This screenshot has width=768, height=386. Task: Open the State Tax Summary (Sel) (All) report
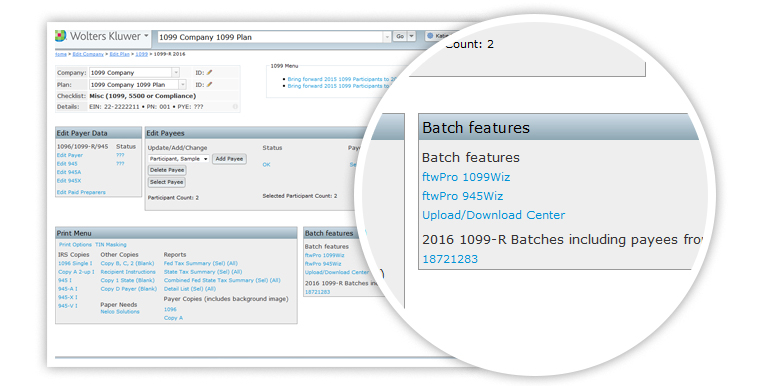[x=203, y=272]
